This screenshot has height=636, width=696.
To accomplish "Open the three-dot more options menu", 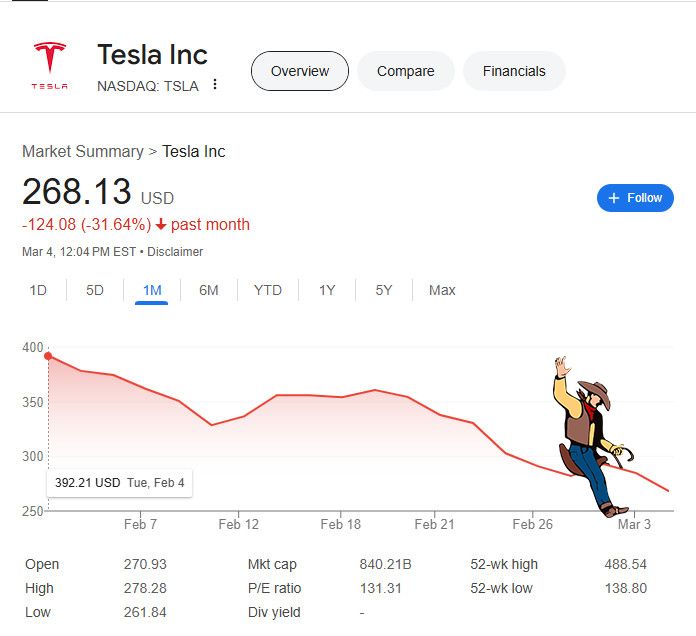I will (215, 84).
